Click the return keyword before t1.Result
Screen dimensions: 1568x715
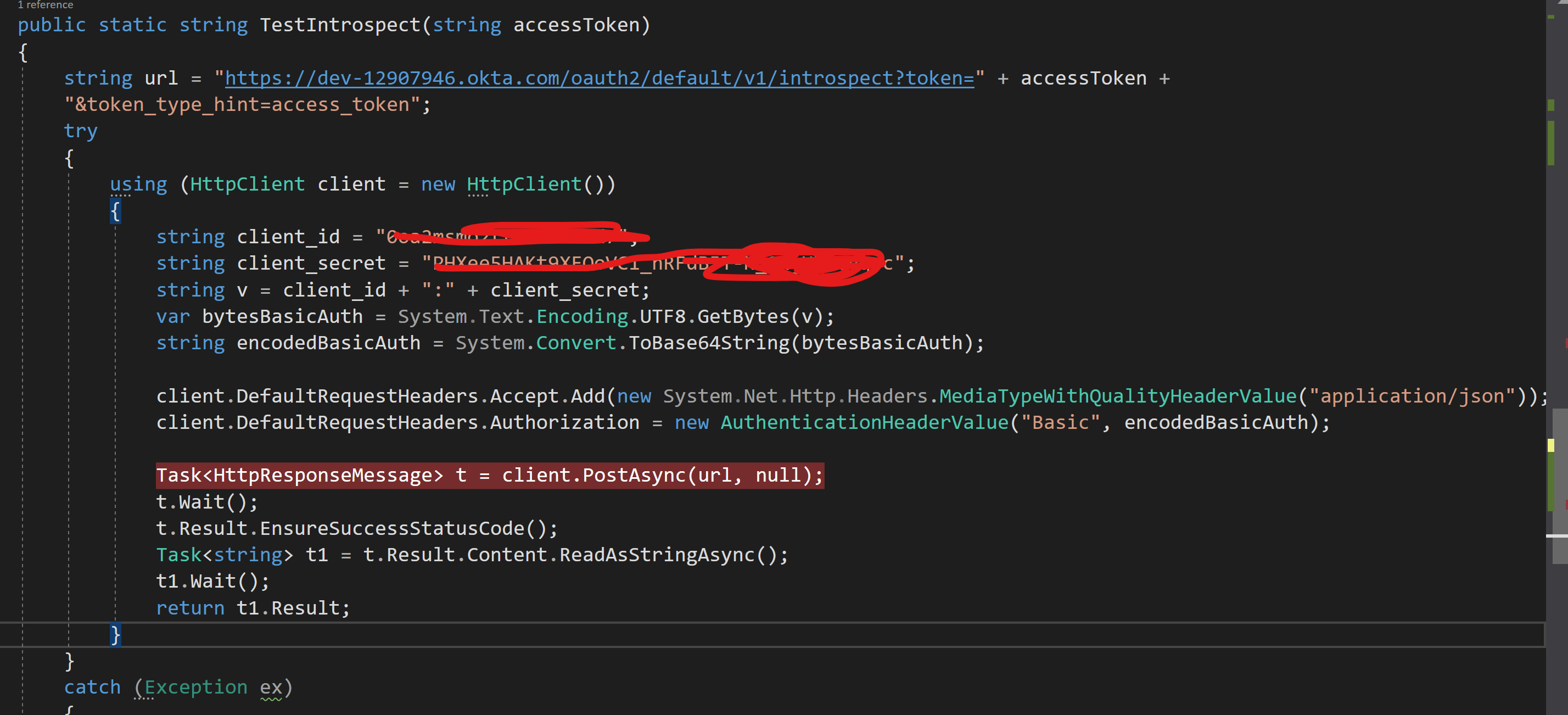[190, 608]
